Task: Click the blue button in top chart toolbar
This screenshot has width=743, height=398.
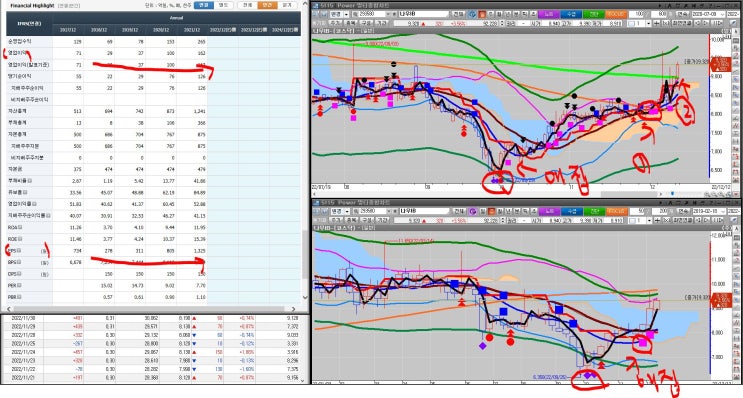Action: click(x=571, y=14)
